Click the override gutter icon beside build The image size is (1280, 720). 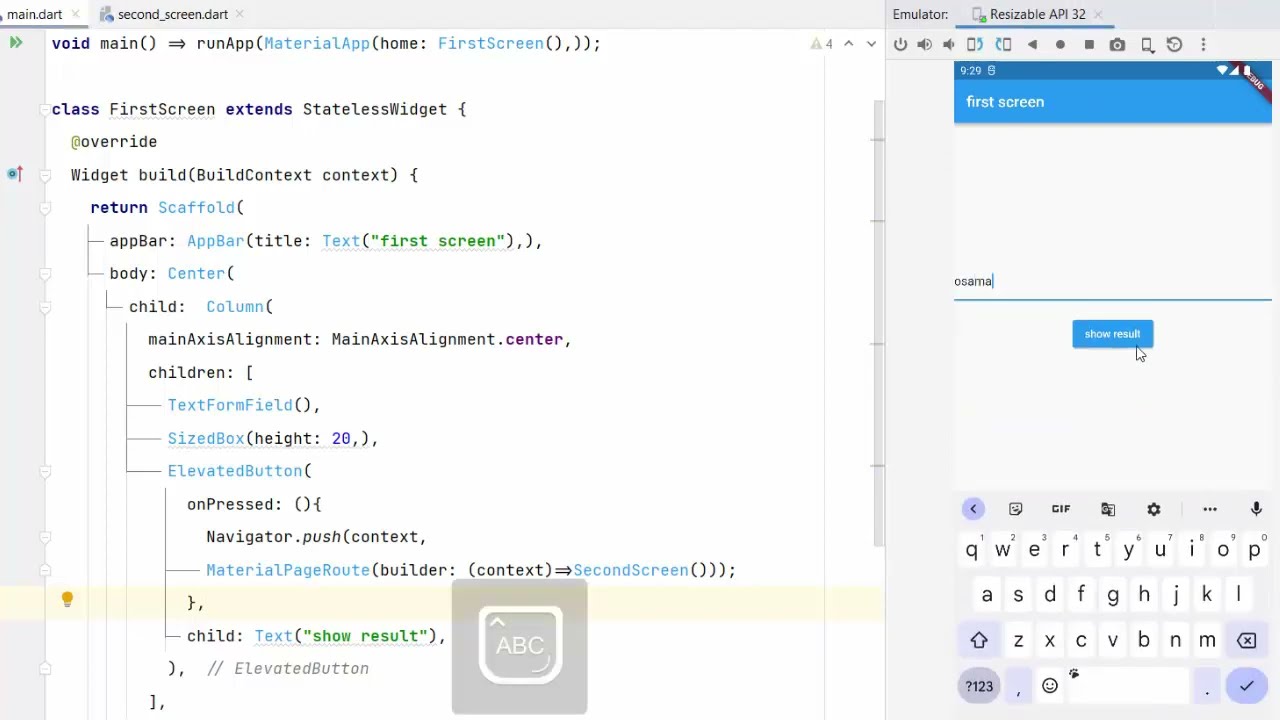click(x=14, y=174)
